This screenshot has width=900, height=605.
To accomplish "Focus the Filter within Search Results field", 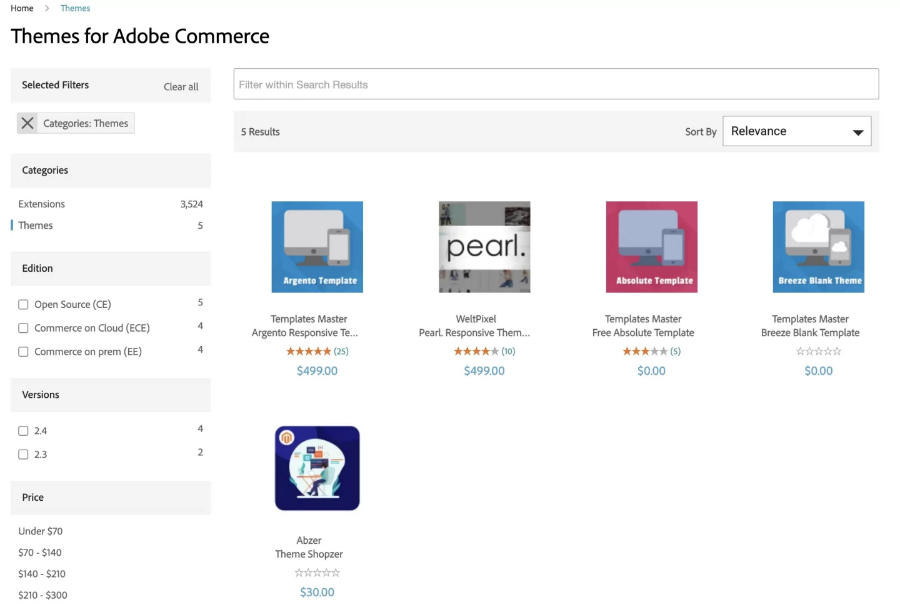I will 556,84.
